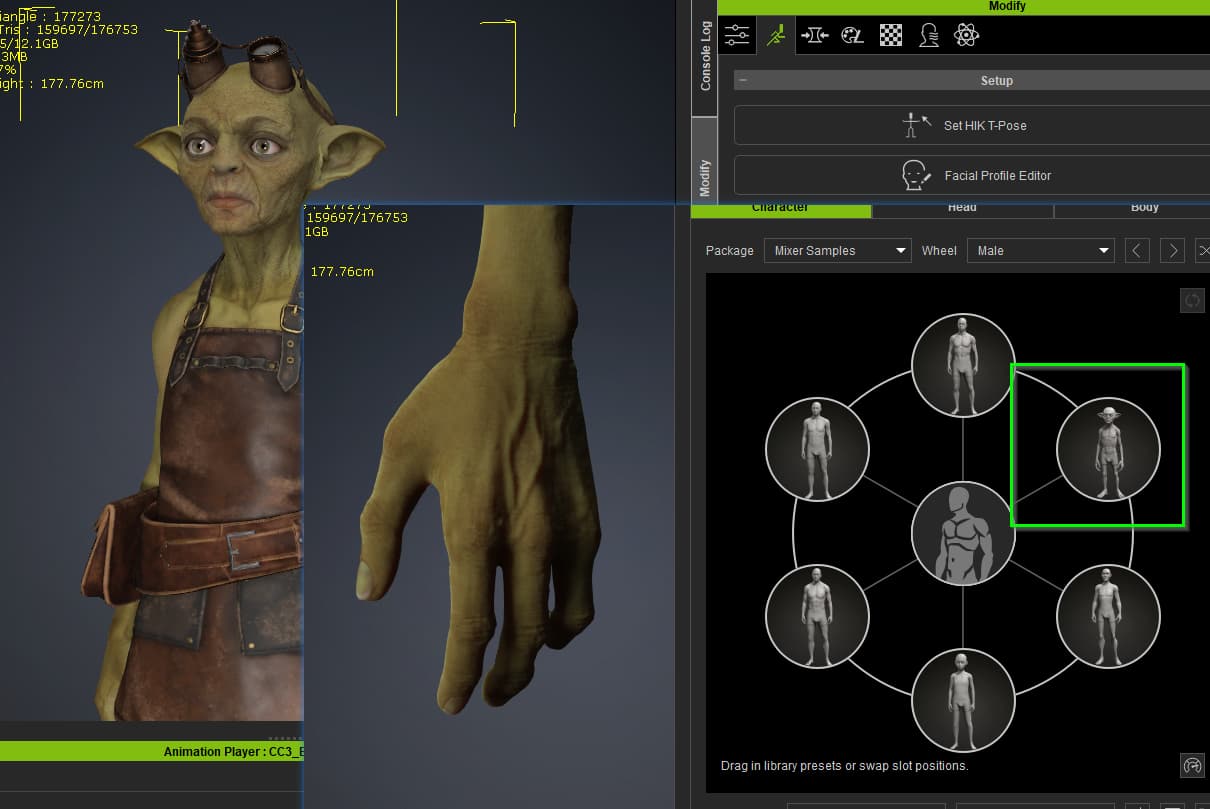Click the gauge icon below the wheel
This screenshot has height=809, width=1210.
[1192, 766]
